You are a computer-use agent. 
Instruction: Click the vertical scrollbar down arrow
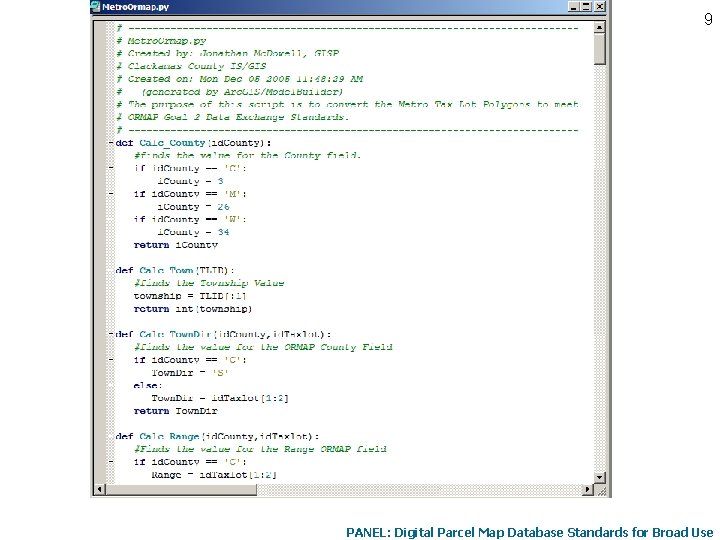tap(599, 478)
